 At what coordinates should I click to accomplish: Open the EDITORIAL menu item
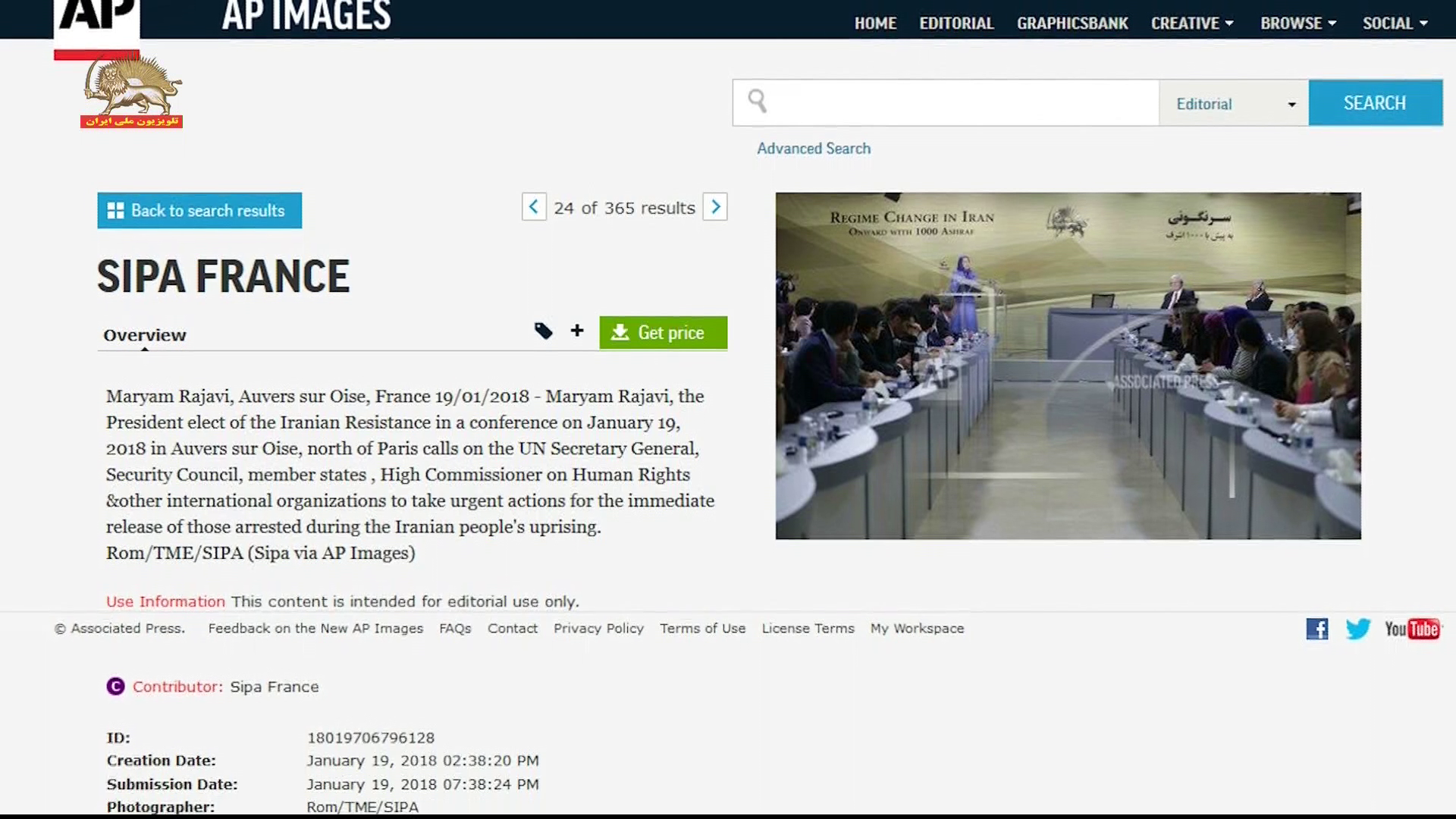coord(956,24)
